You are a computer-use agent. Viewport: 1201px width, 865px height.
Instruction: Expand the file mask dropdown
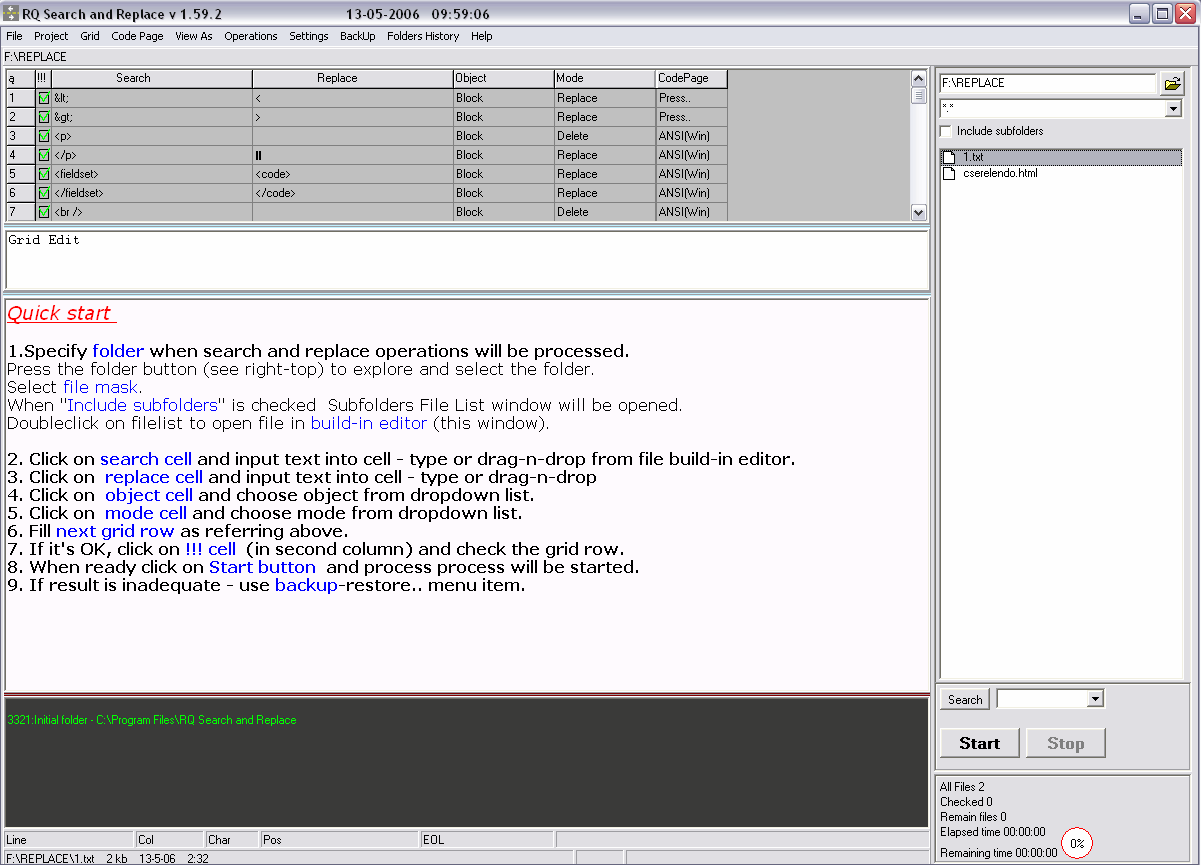tap(1173, 108)
